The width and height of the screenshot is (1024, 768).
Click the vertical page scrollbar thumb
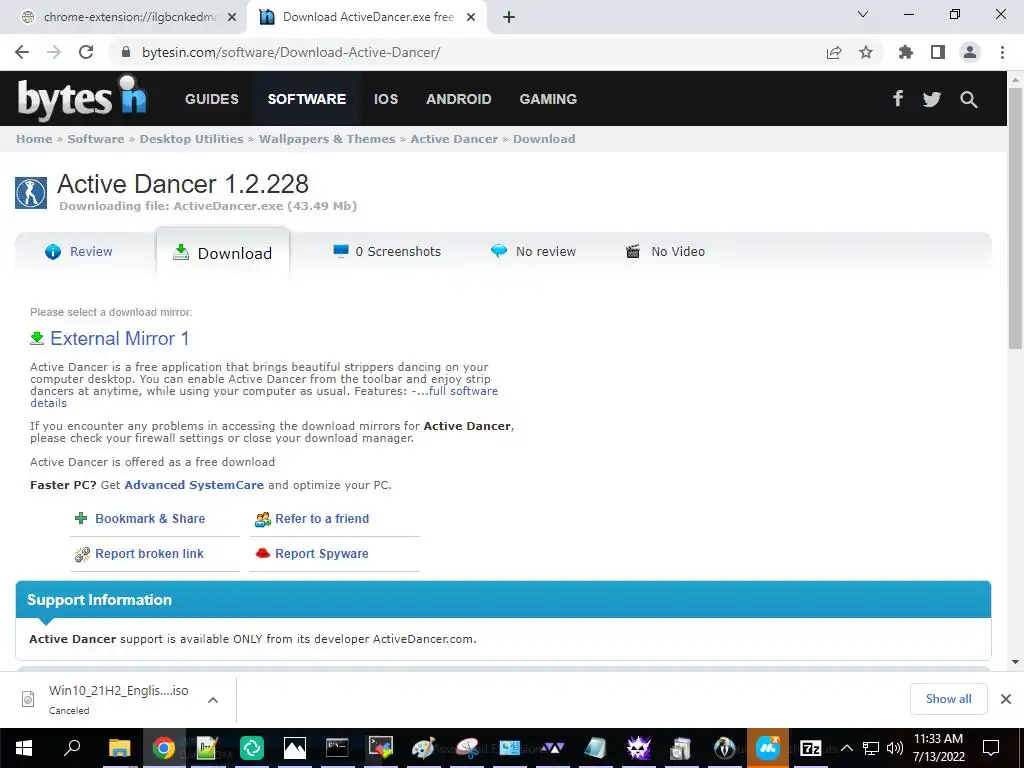(x=1015, y=219)
